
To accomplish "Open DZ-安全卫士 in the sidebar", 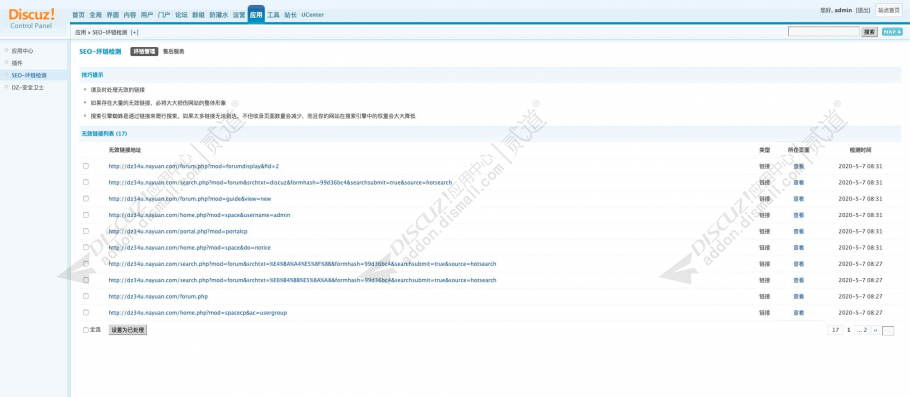I will (28, 88).
